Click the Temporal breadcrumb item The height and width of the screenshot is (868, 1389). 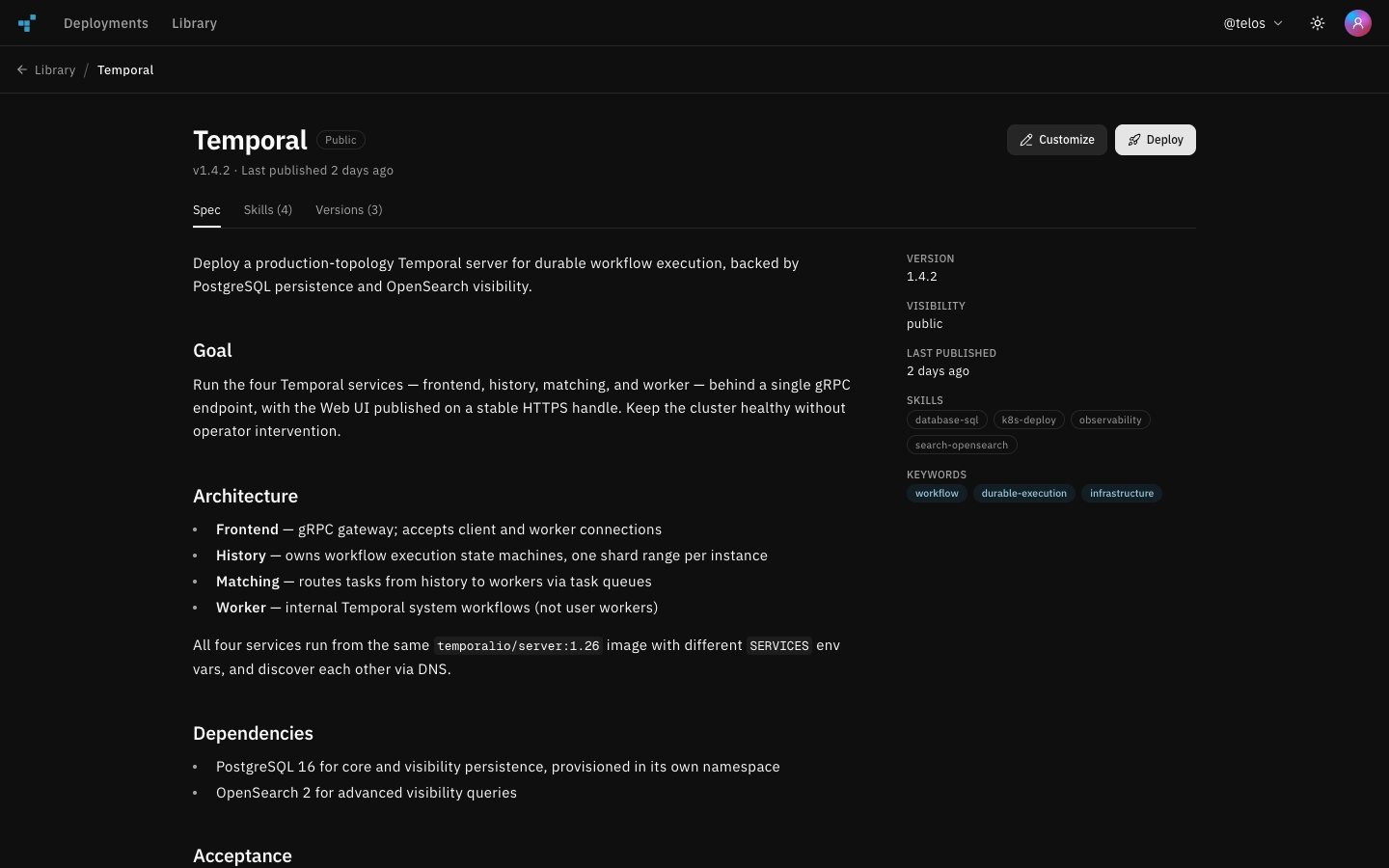(125, 70)
